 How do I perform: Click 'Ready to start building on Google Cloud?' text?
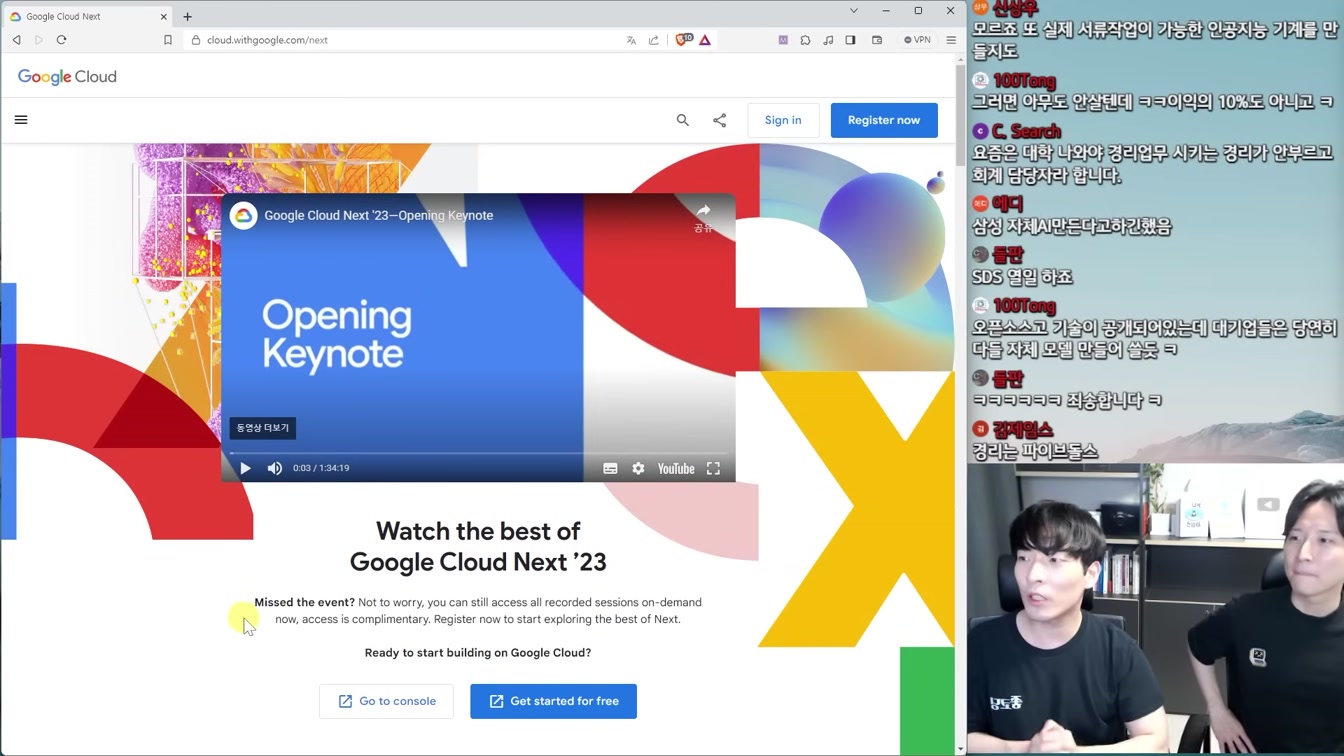[478, 653]
